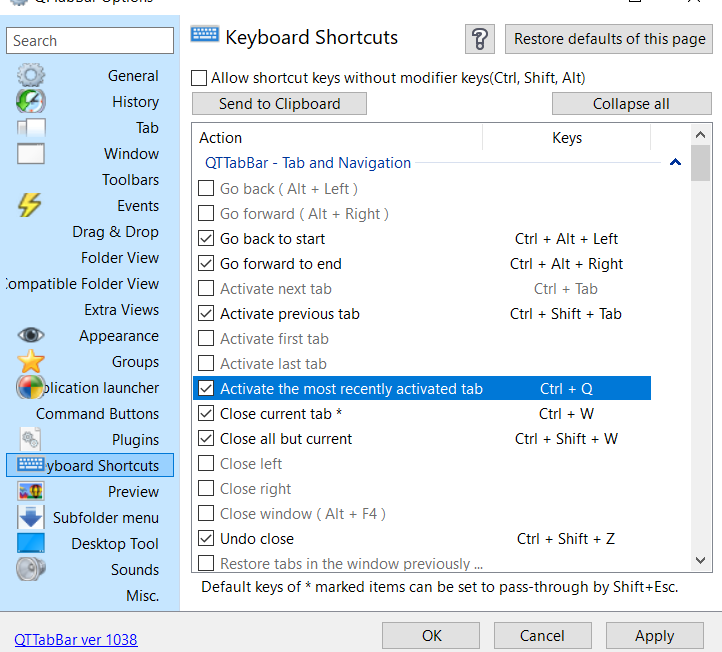This screenshot has width=722, height=652.
Task: Open the Command Buttons options page
Action: [x=97, y=413]
